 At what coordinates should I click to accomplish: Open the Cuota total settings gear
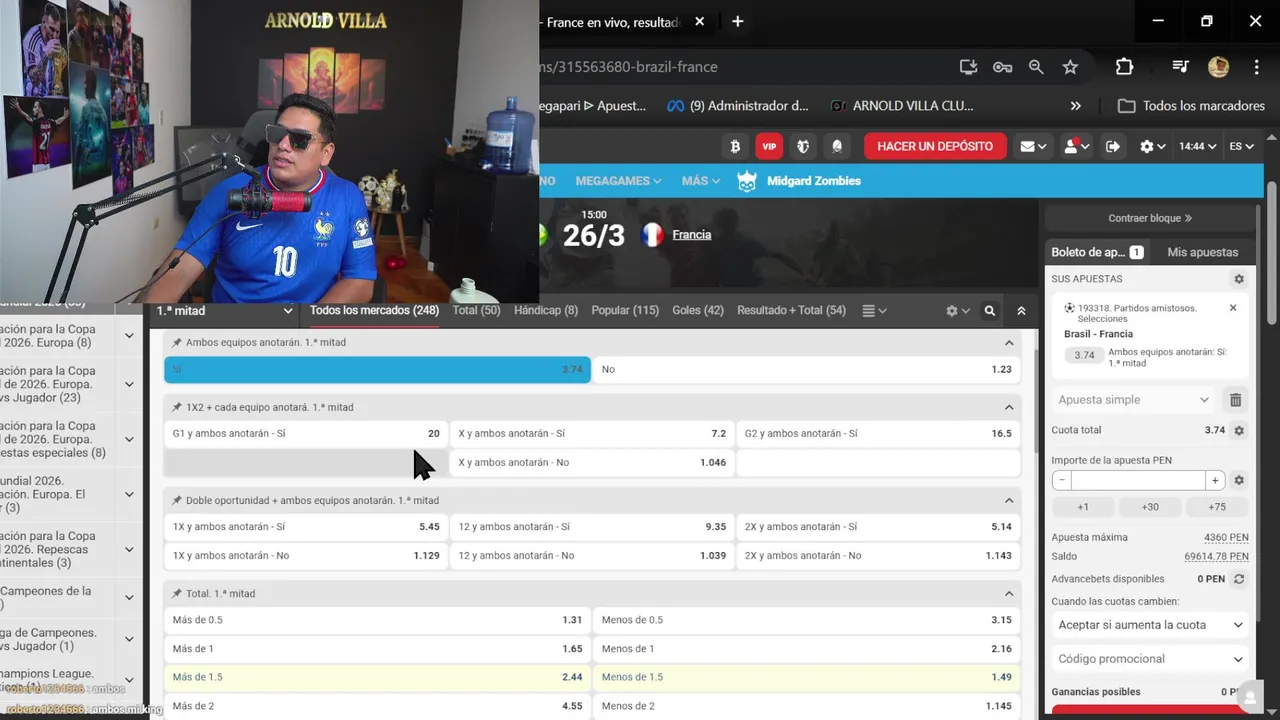[x=1239, y=430]
